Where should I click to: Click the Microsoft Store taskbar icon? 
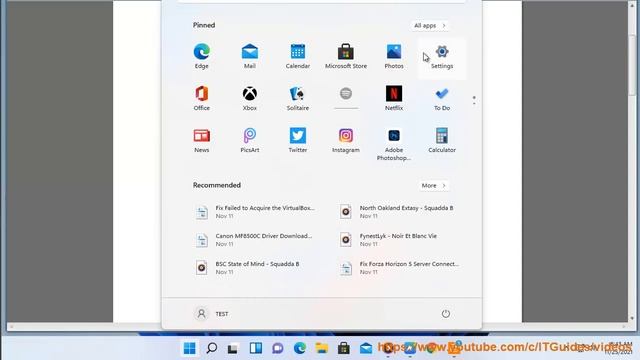pos(344,348)
